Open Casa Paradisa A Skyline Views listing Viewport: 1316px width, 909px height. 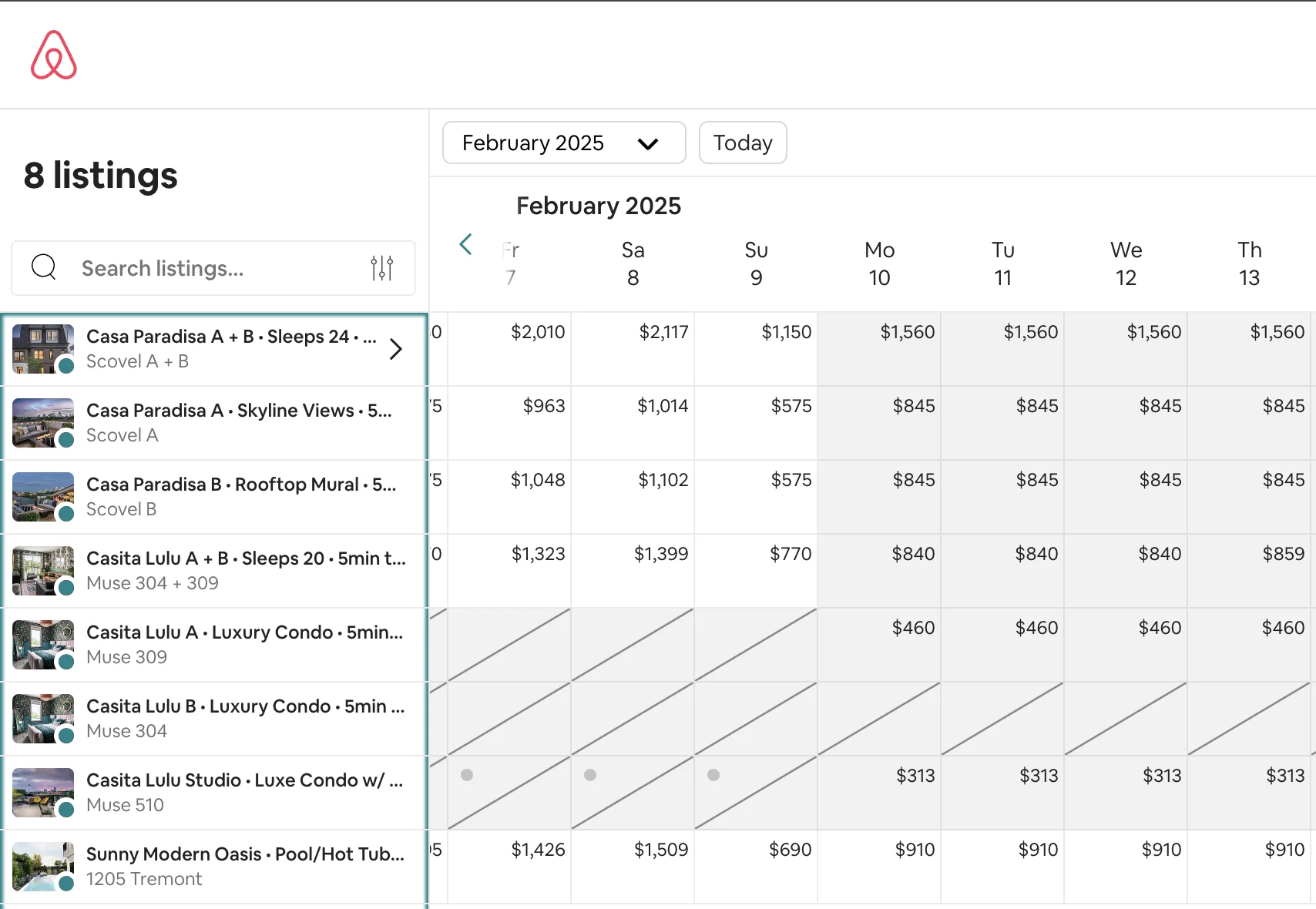click(239, 411)
